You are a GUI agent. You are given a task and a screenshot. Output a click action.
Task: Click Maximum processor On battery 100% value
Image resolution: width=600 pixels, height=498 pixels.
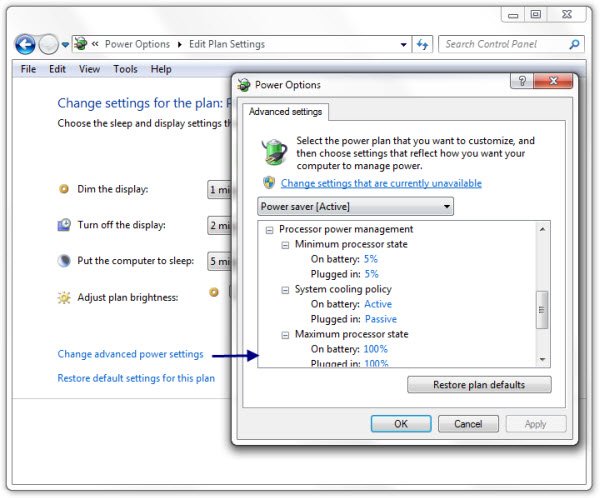[x=375, y=349]
